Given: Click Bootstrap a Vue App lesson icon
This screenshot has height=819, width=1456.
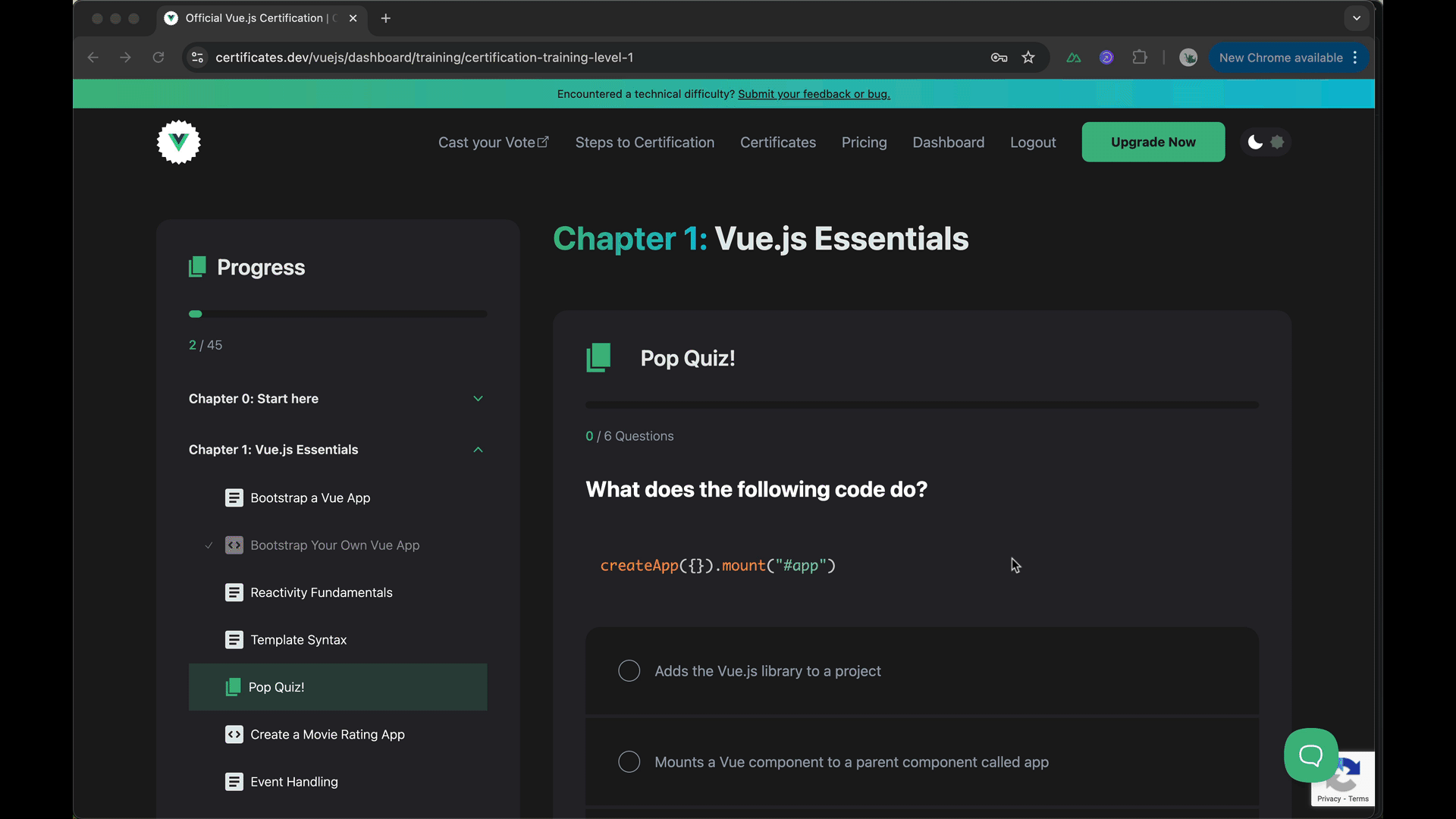Looking at the screenshot, I should 234,498.
